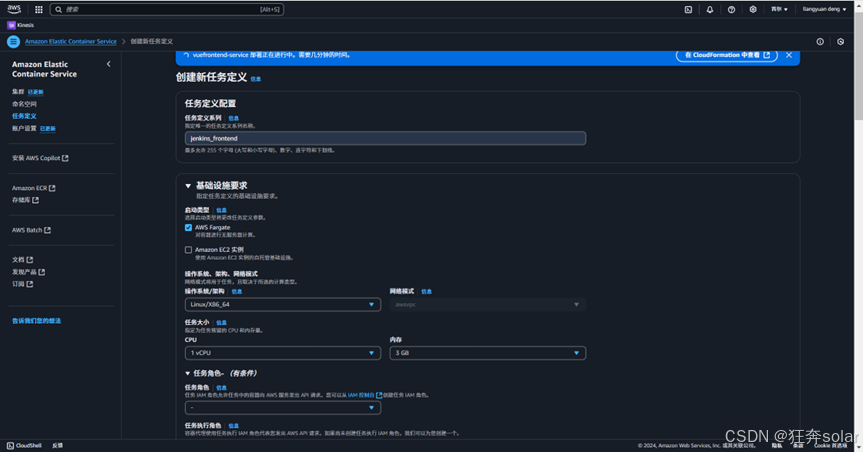Viewport: 863px width, 452px height.
Task: Open the liangyuan deng account menu
Action: tap(824, 9)
